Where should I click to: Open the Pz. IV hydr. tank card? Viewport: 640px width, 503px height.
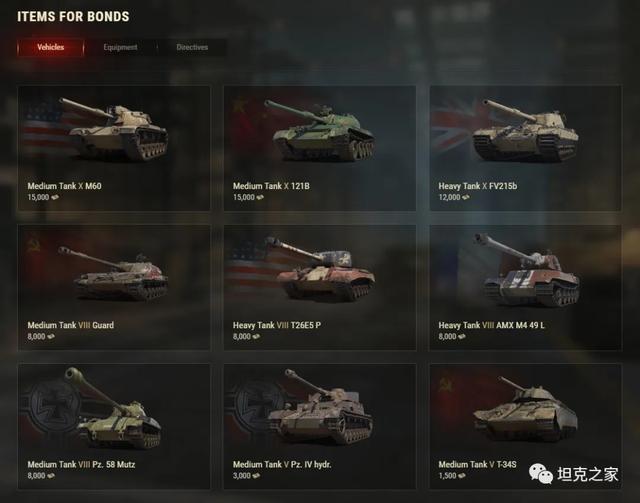coord(320,426)
